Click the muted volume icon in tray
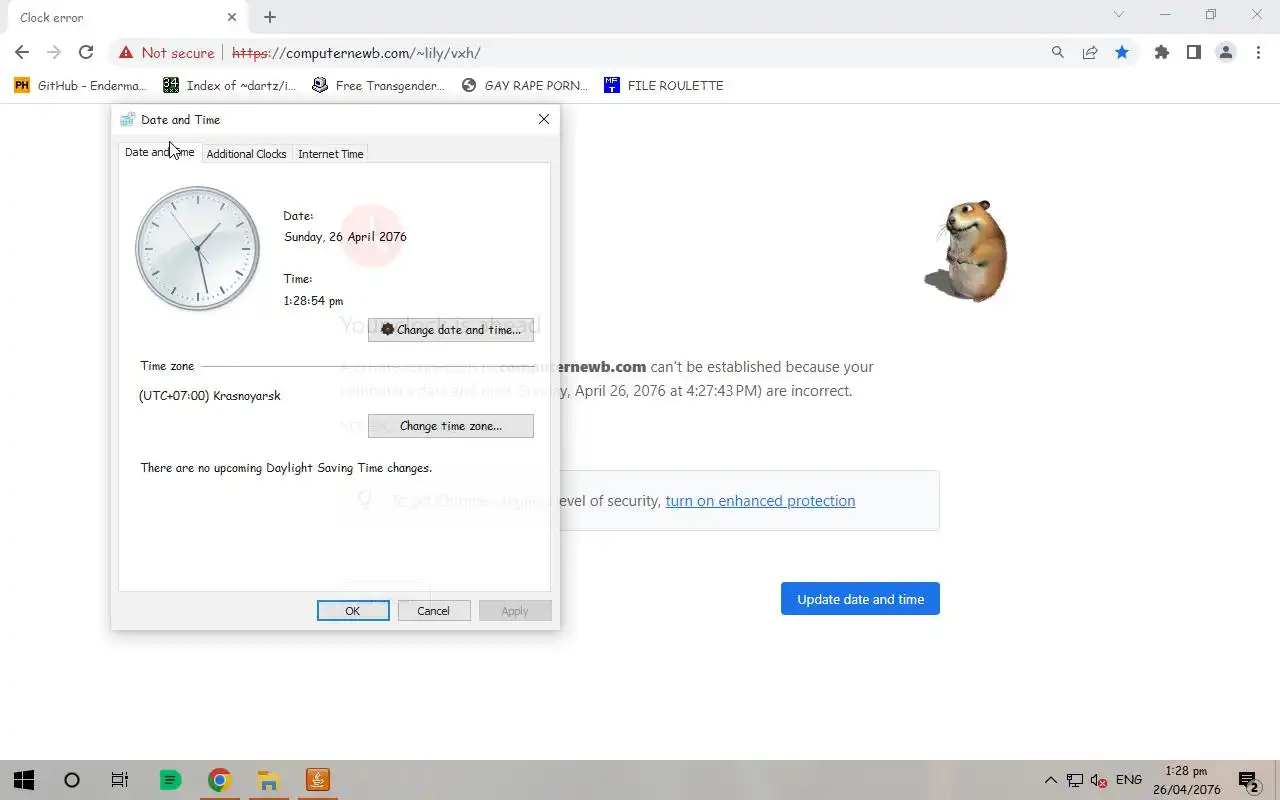Image resolution: width=1280 pixels, height=800 pixels. [x=1098, y=780]
